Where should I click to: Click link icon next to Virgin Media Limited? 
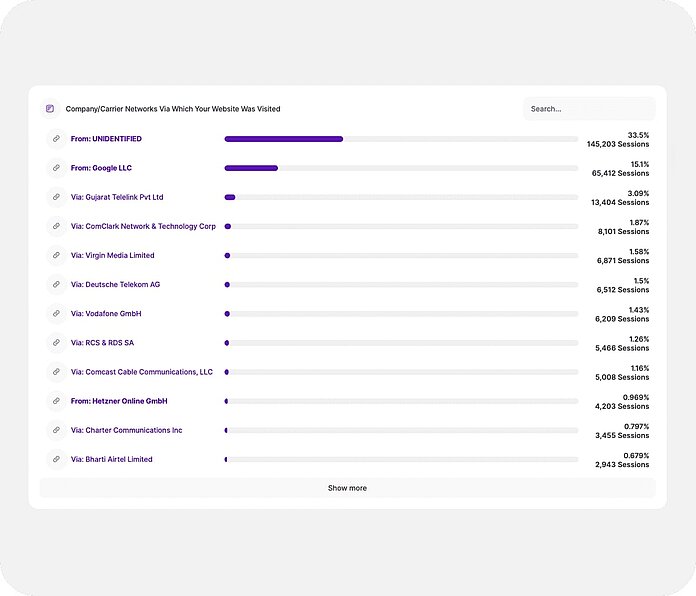(56, 256)
